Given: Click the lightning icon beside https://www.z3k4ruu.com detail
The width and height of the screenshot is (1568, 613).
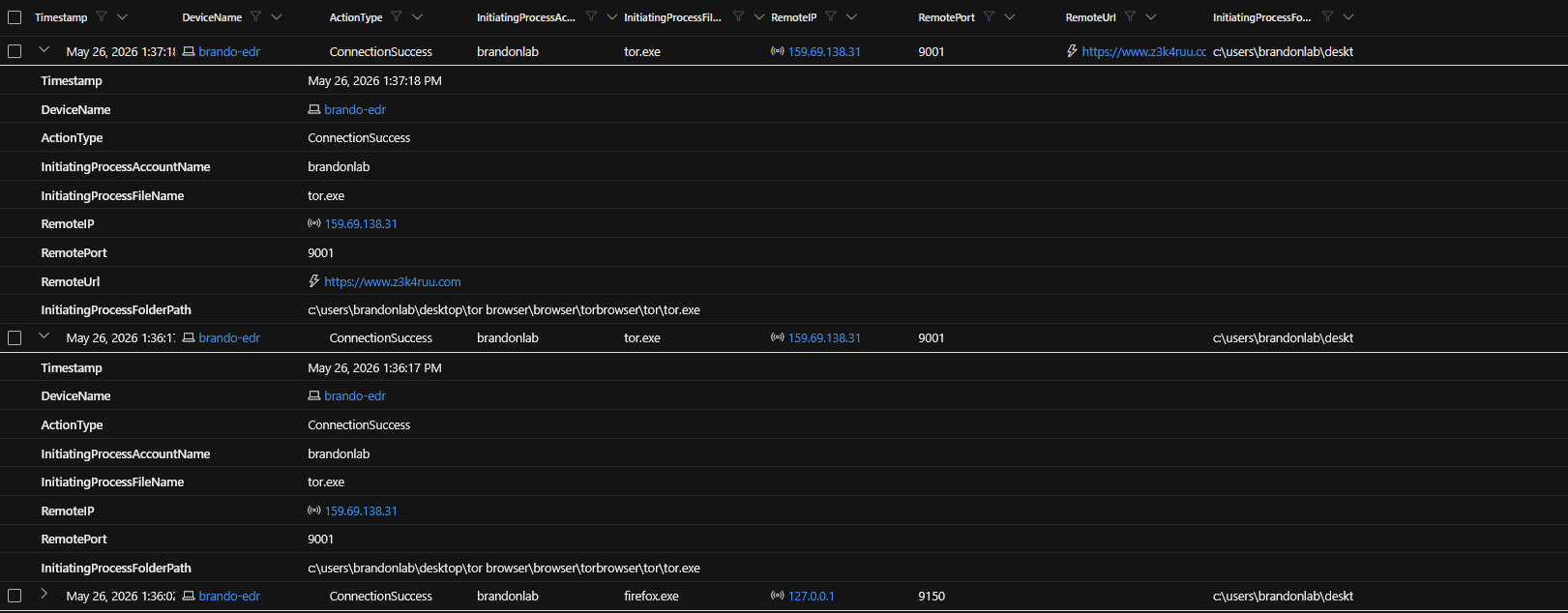Looking at the screenshot, I should coord(314,281).
